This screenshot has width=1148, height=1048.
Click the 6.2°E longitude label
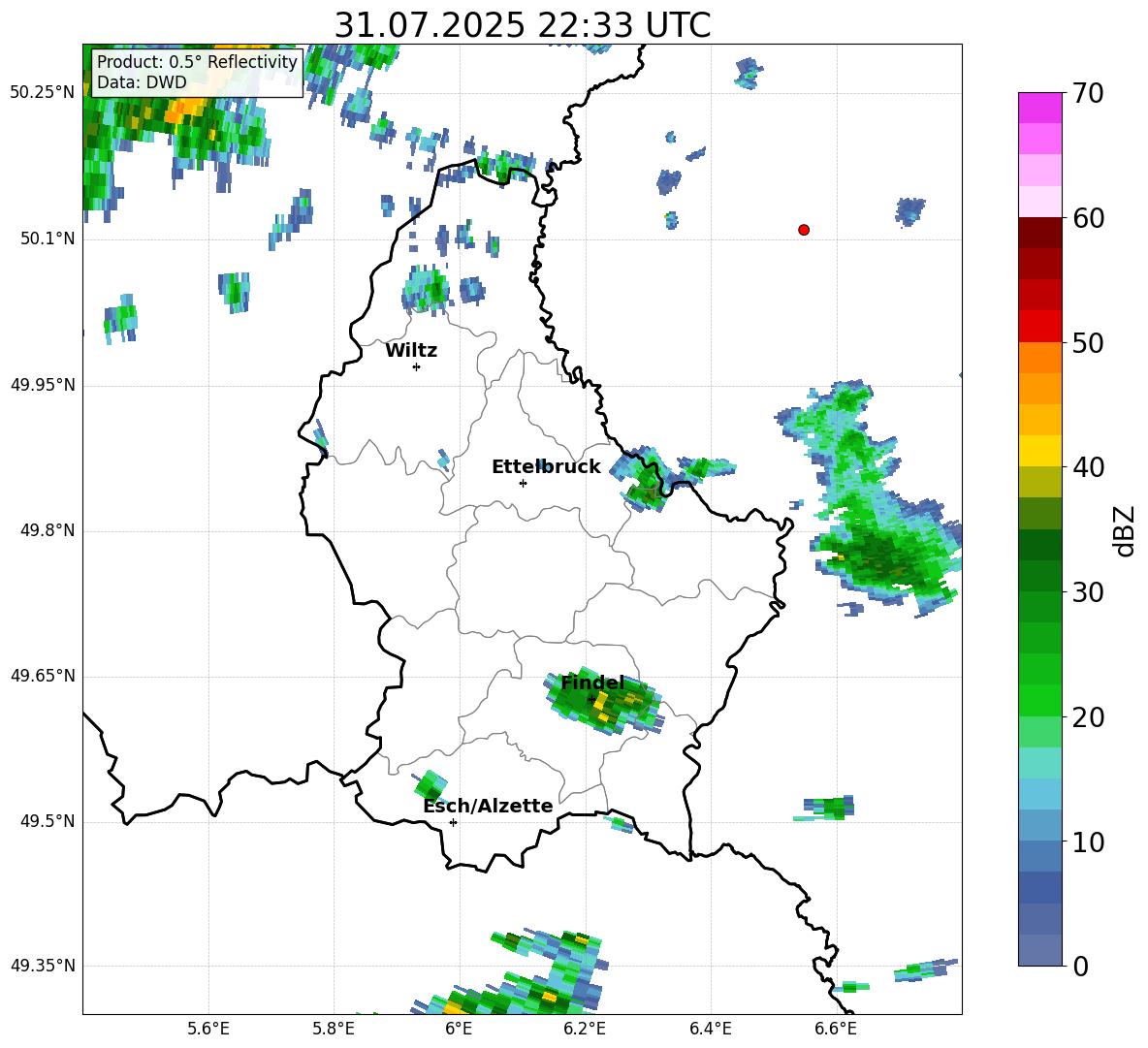[585, 1029]
